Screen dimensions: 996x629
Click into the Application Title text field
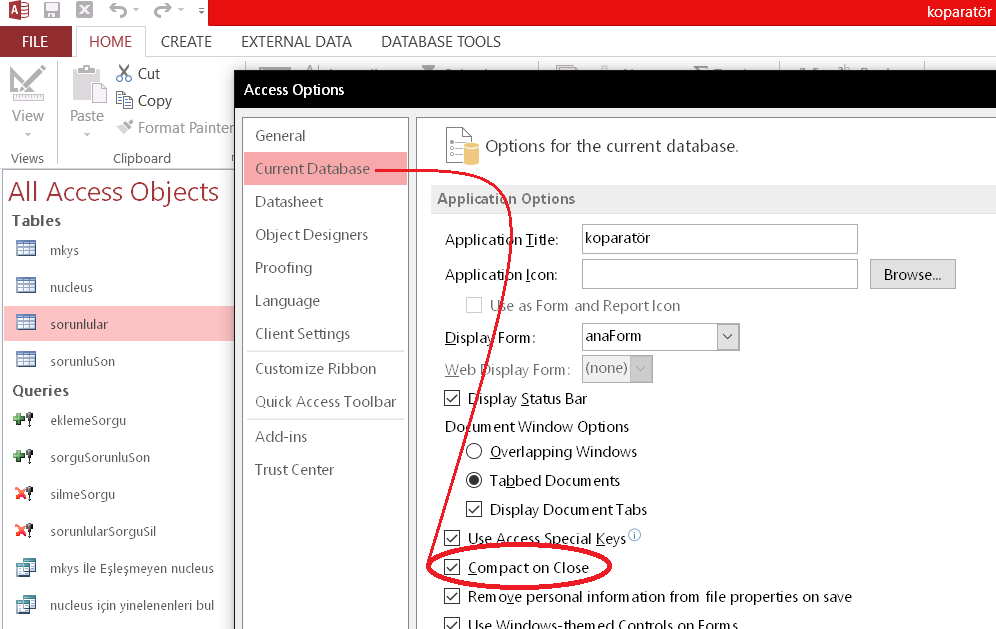pos(719,240)
